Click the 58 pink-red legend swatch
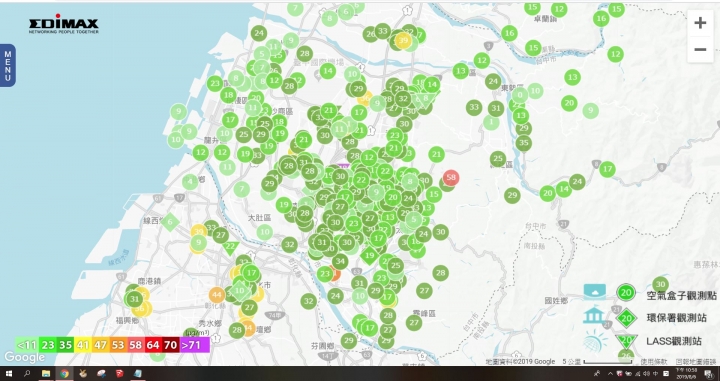This screenshot has width=720, height=381. point(135,345)
